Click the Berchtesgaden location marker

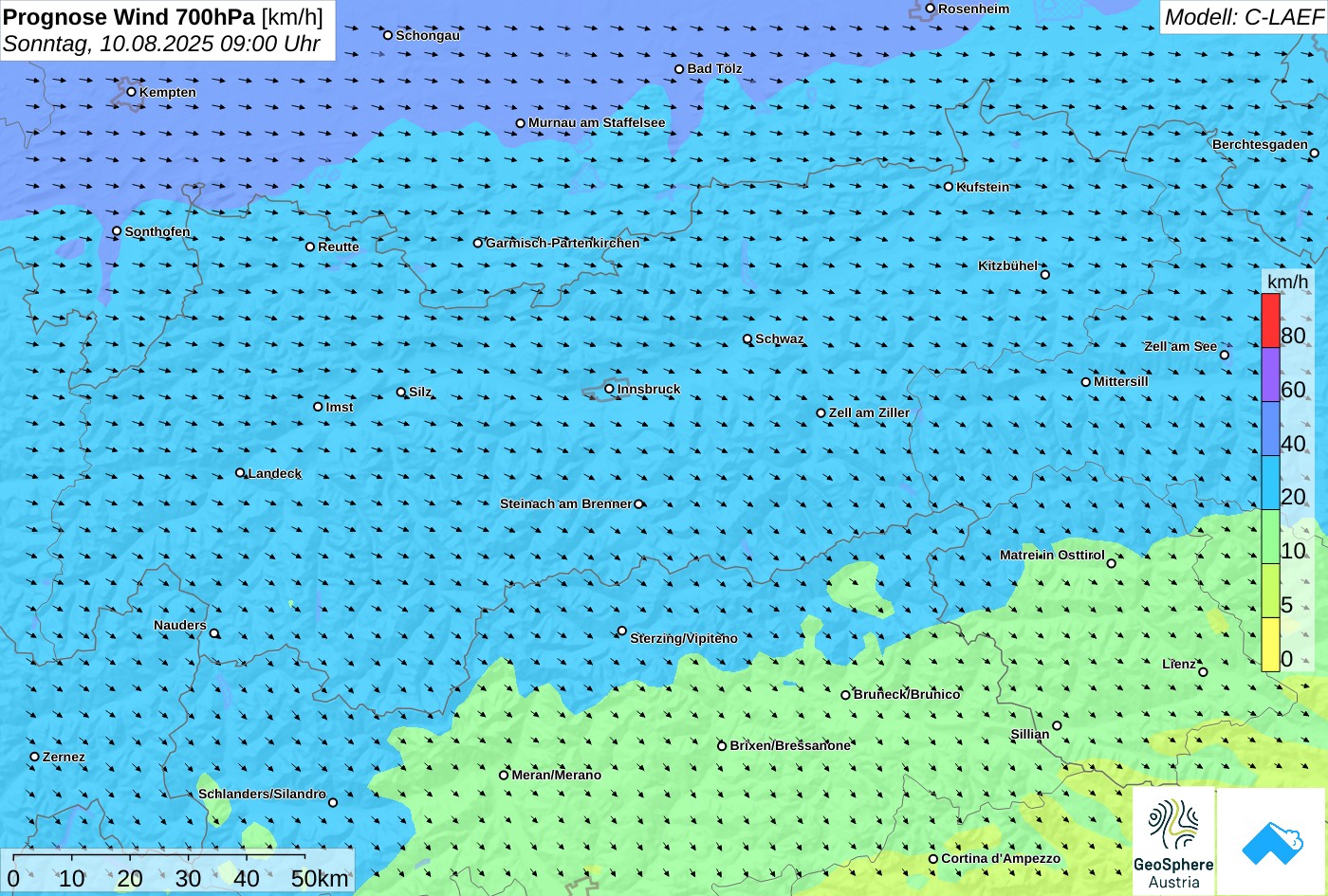(x=1314, y=153)
